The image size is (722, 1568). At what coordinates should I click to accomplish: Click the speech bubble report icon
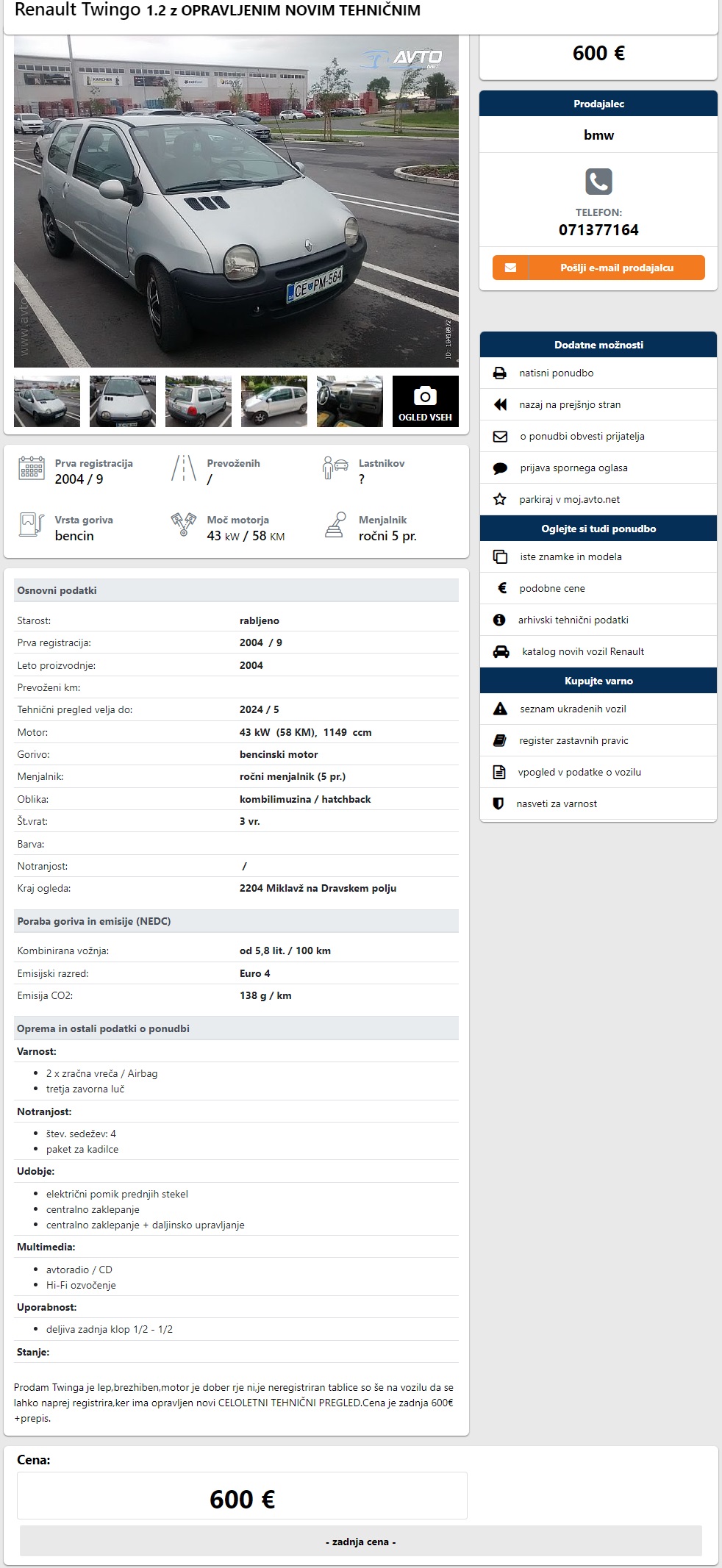coord(500,468)
